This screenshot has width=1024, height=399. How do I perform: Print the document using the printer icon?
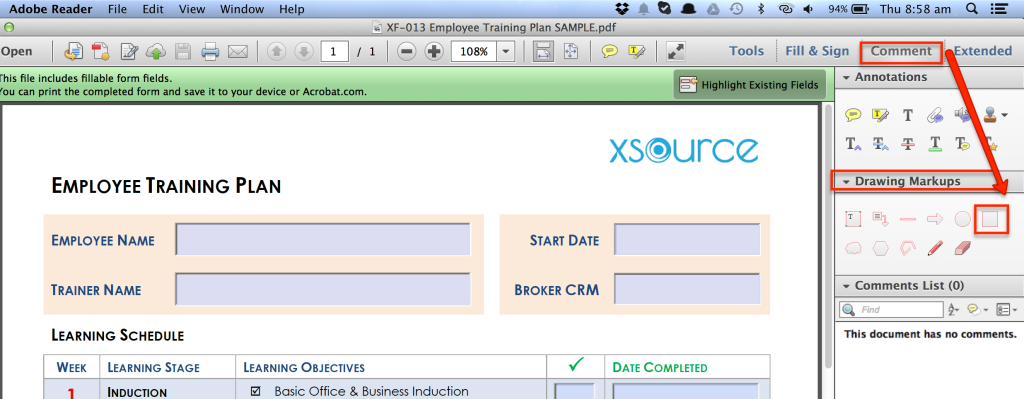(210, 52)
